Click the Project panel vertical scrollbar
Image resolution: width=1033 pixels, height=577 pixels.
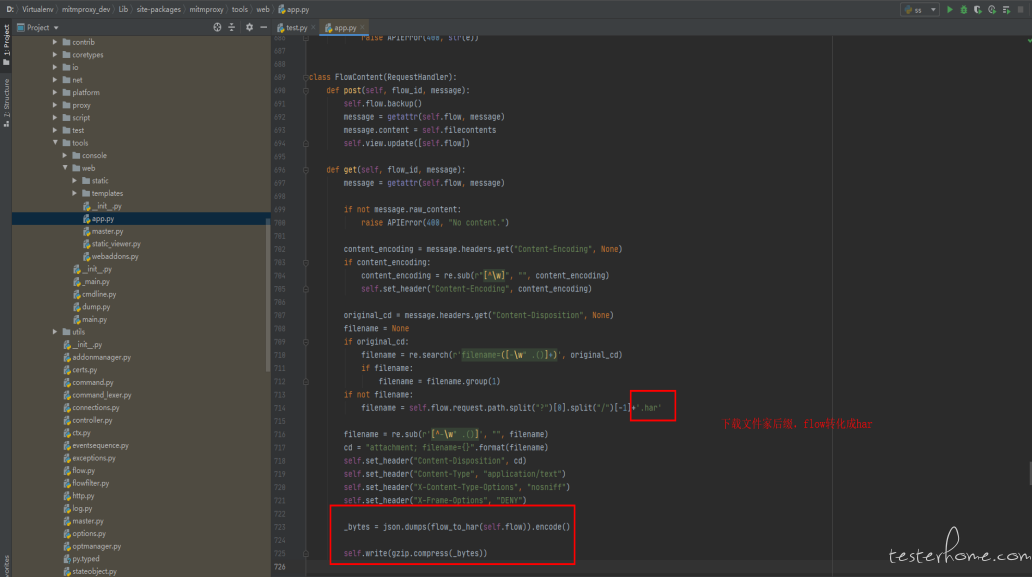267,296
